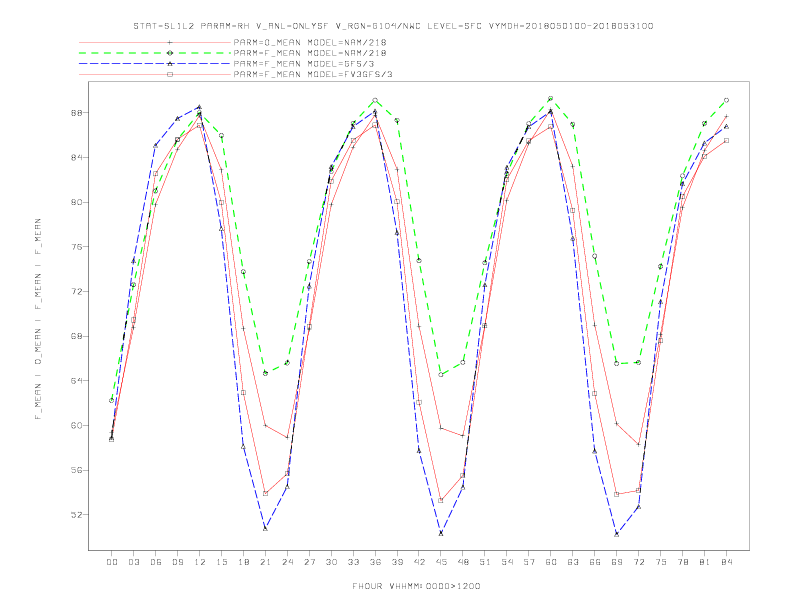Click x-axis forecast hour label 51
Image resolution: width=792 pixels, height=612 pixels.
pos(485,562)
